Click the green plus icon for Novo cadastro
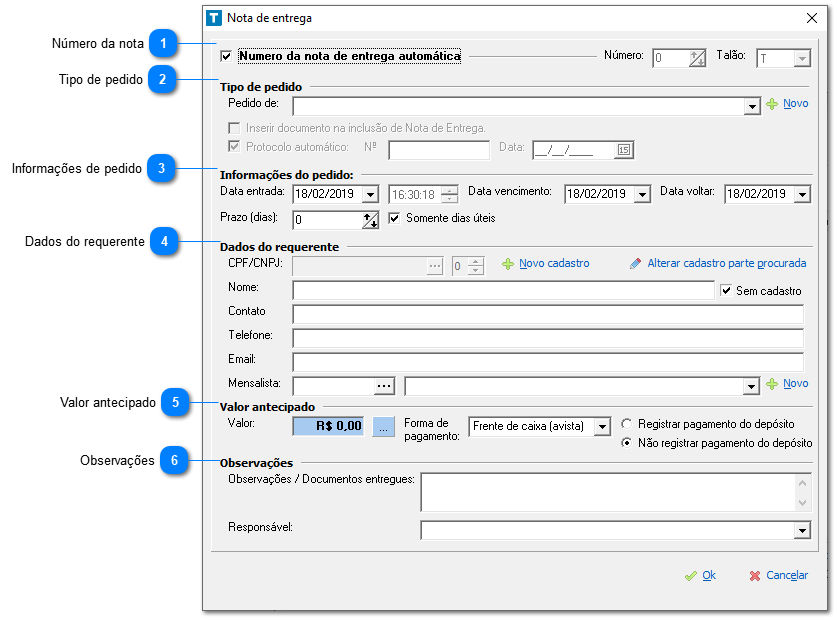 [508, 264]
